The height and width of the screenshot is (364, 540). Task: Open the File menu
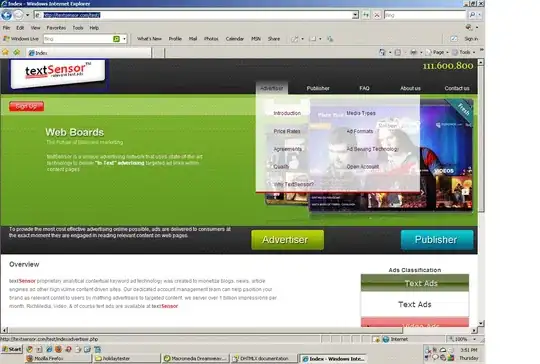coord(6,28)
